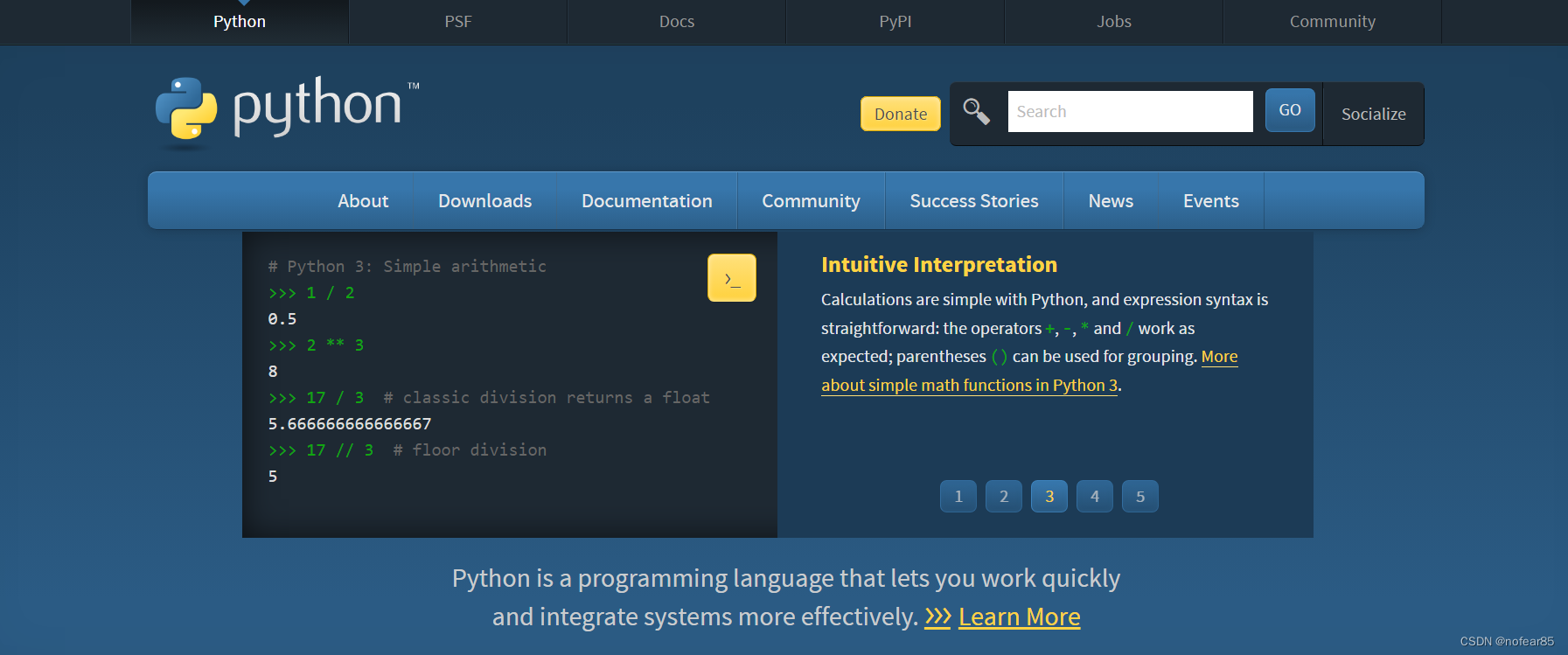Open the Community item in main navigation
Screen dimensions: 1568x655
812,201
